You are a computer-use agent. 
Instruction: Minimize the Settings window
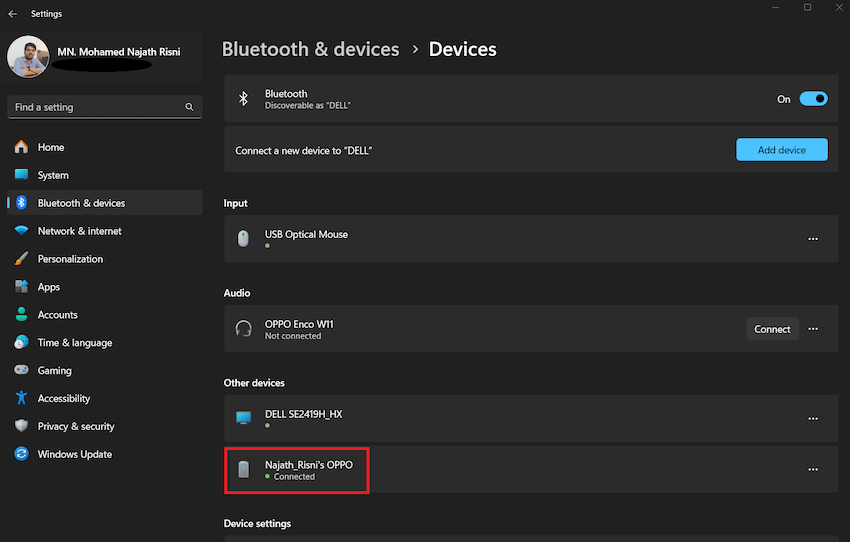[776, 7]
